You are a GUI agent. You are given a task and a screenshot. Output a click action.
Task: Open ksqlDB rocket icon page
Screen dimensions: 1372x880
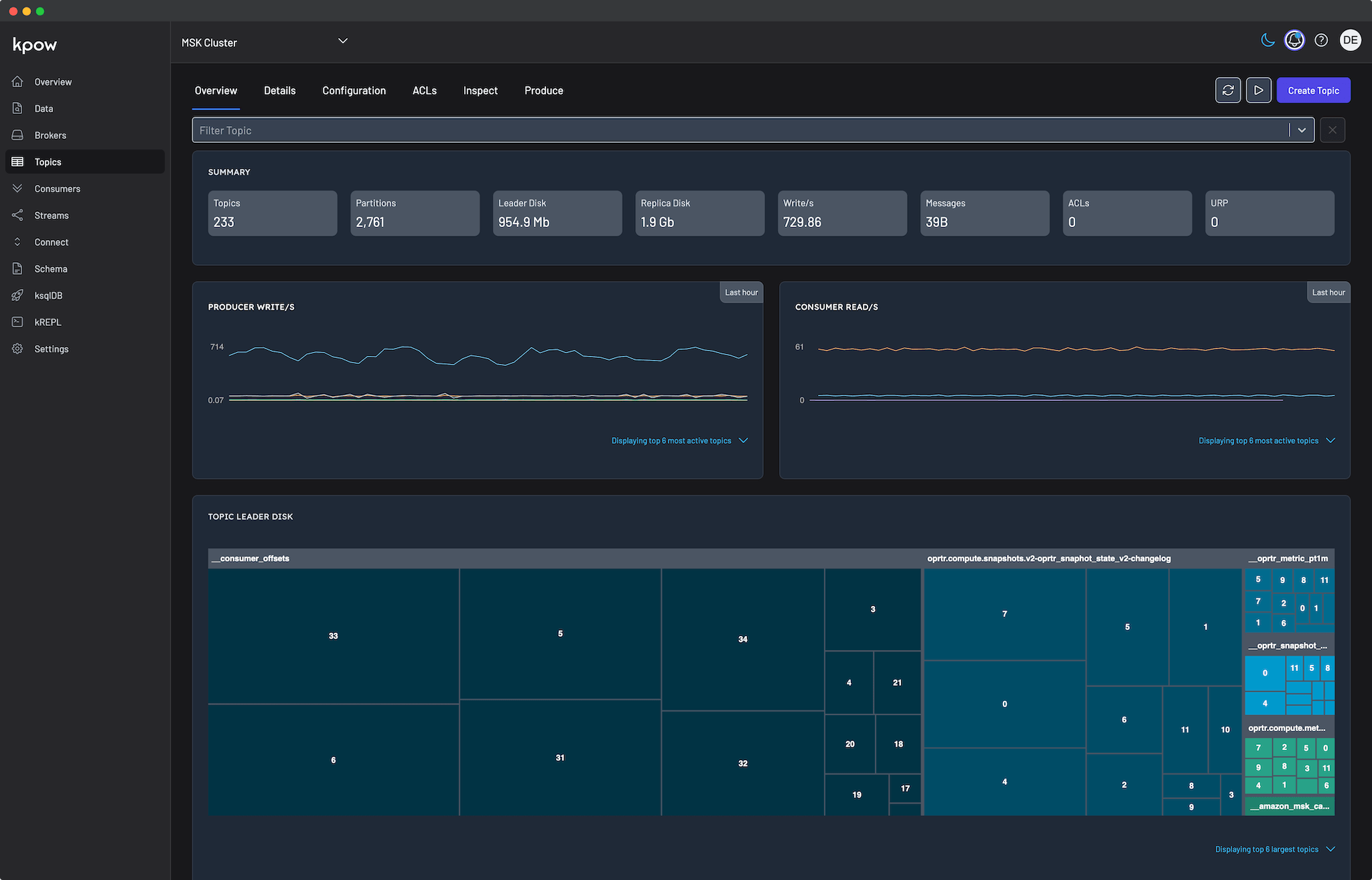[48, 296]
